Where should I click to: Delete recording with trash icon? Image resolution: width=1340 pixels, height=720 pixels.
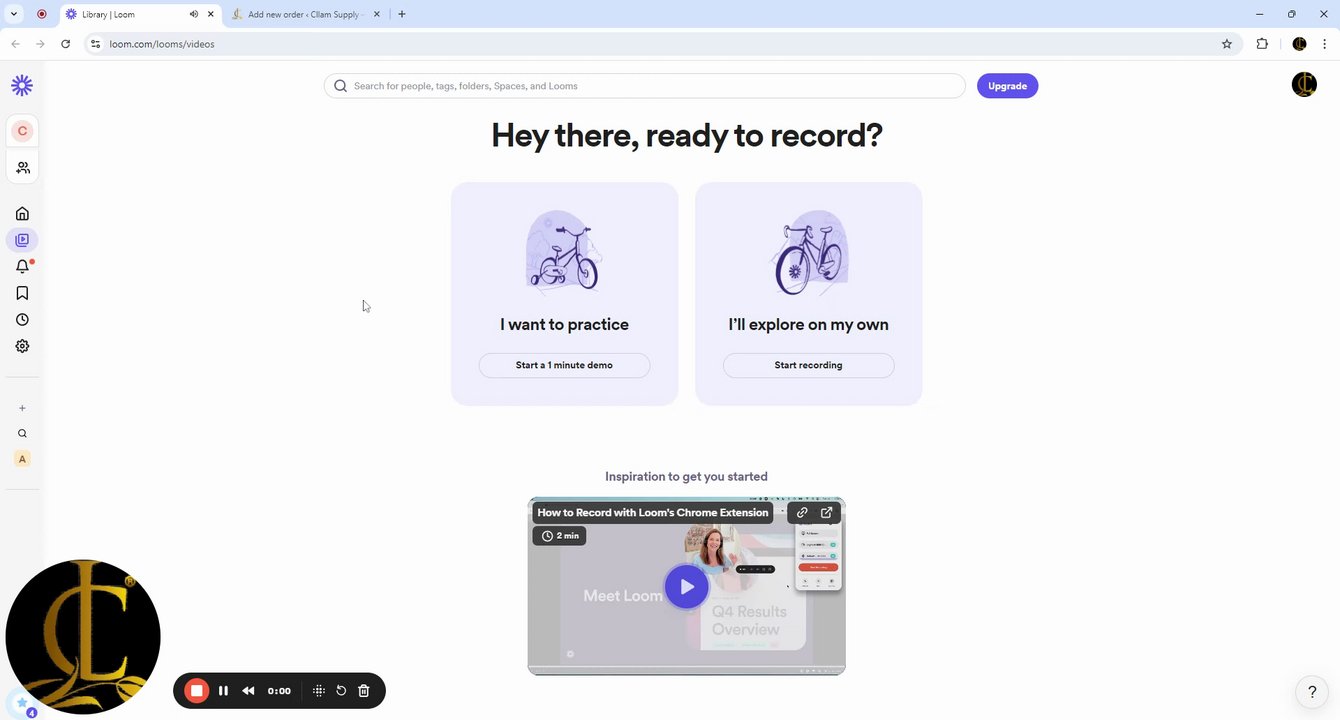pyautogui.click(x=364, y=691)
